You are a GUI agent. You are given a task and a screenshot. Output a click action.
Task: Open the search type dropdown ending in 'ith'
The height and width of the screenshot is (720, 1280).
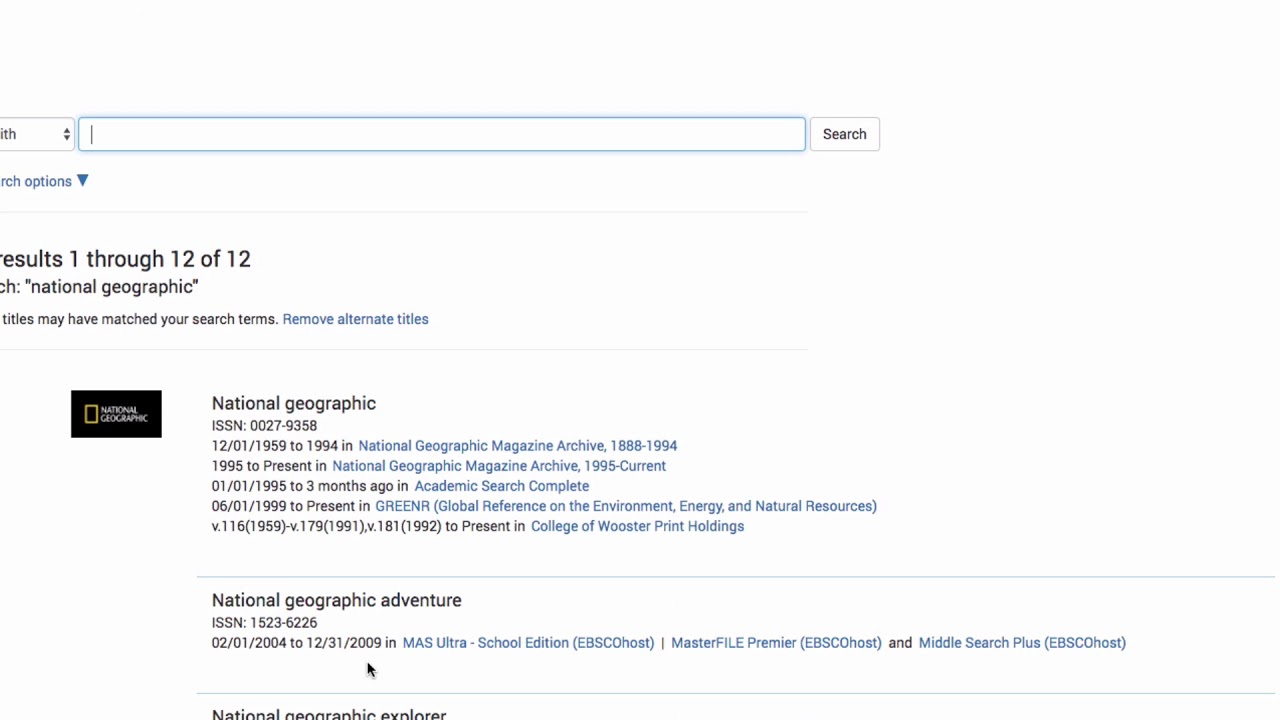pyautogui.click(x=36, y=134)
